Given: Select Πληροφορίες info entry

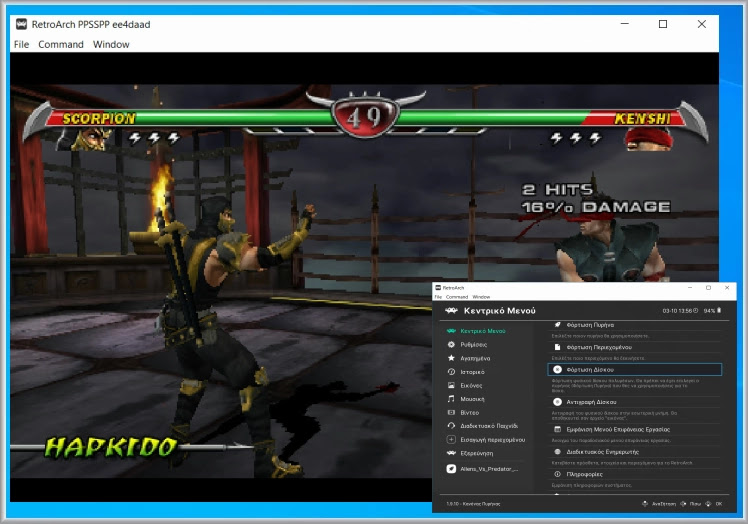Looking at the screenshot, I should (x=634, y=474).
